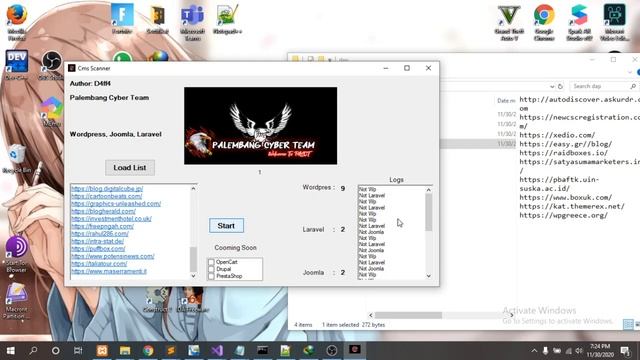This screenshot has height=360, width=640.
Task: Launch the Tor Browser desktop shortcut
Action: 16,254
